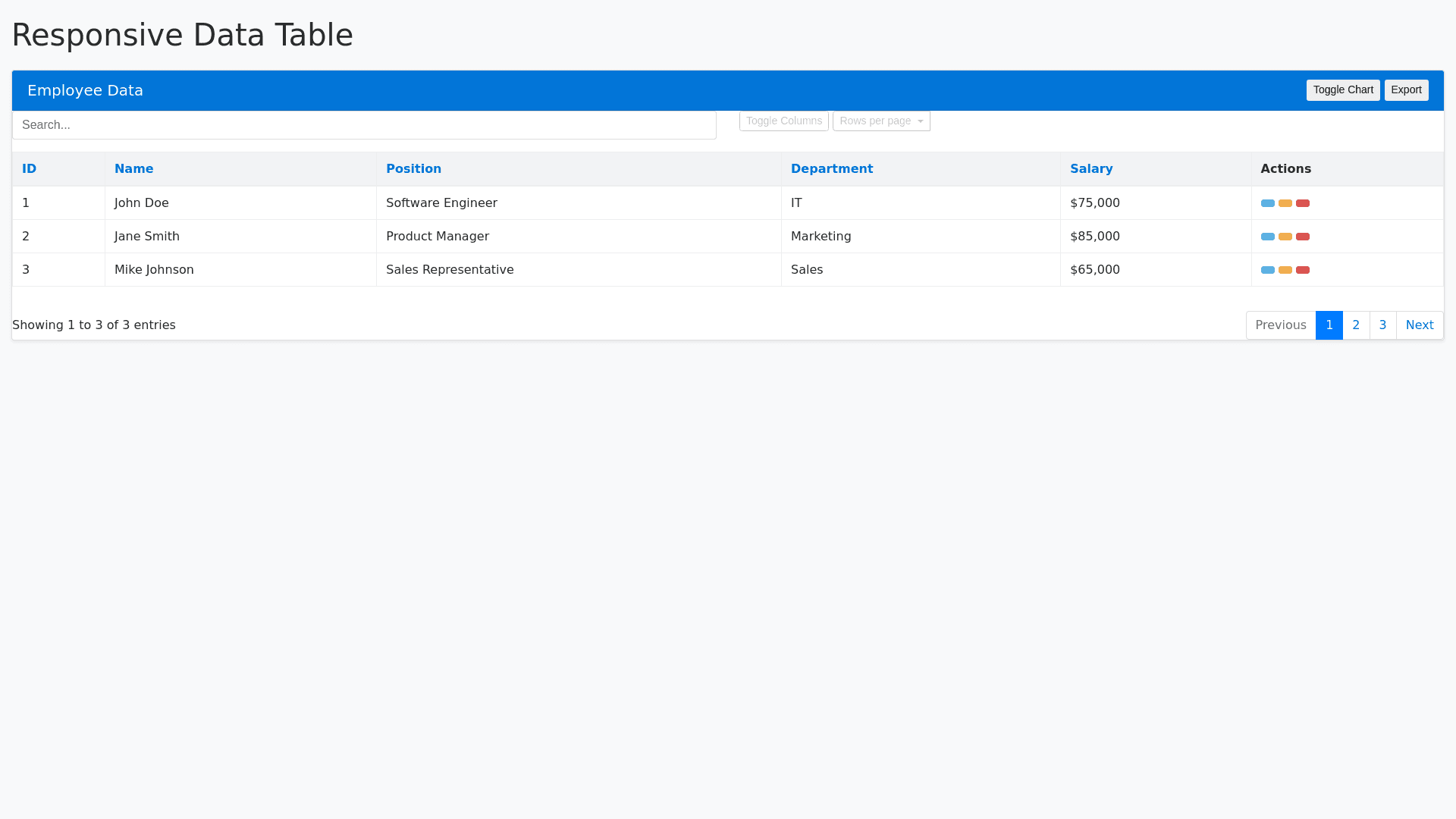Viewport: 1456px width, 819px height.
Task: Click blue action button for Jane Smith
Action: point(1267,237)
